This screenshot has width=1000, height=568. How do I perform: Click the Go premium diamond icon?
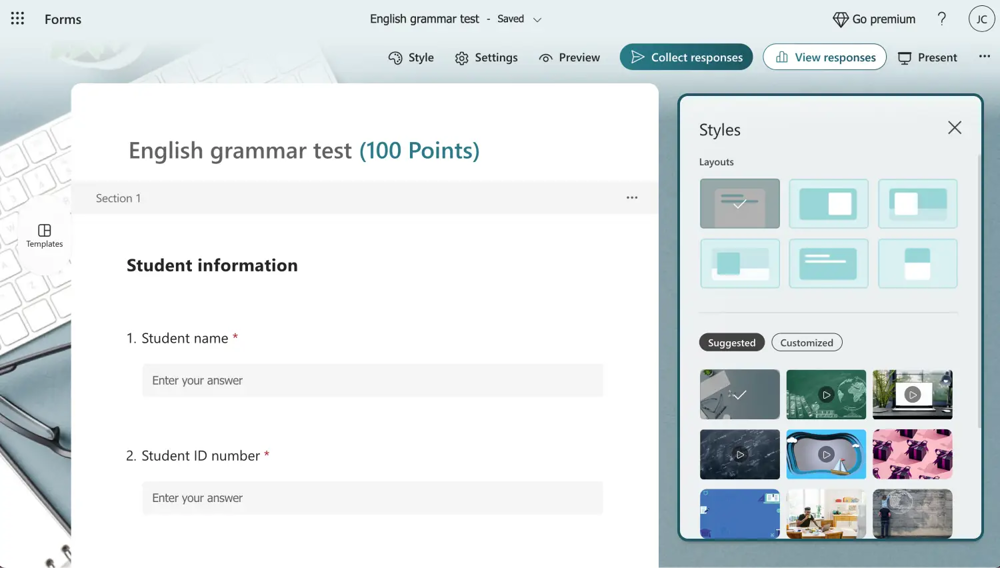840,19
